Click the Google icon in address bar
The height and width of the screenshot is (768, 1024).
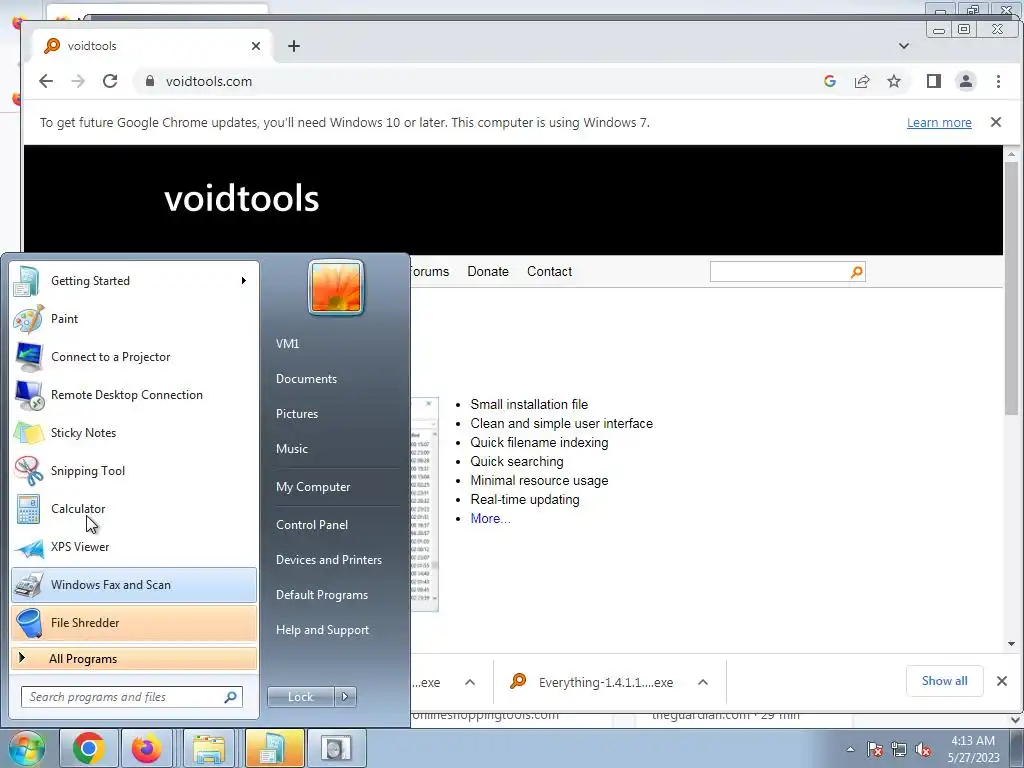click(829, 81)
